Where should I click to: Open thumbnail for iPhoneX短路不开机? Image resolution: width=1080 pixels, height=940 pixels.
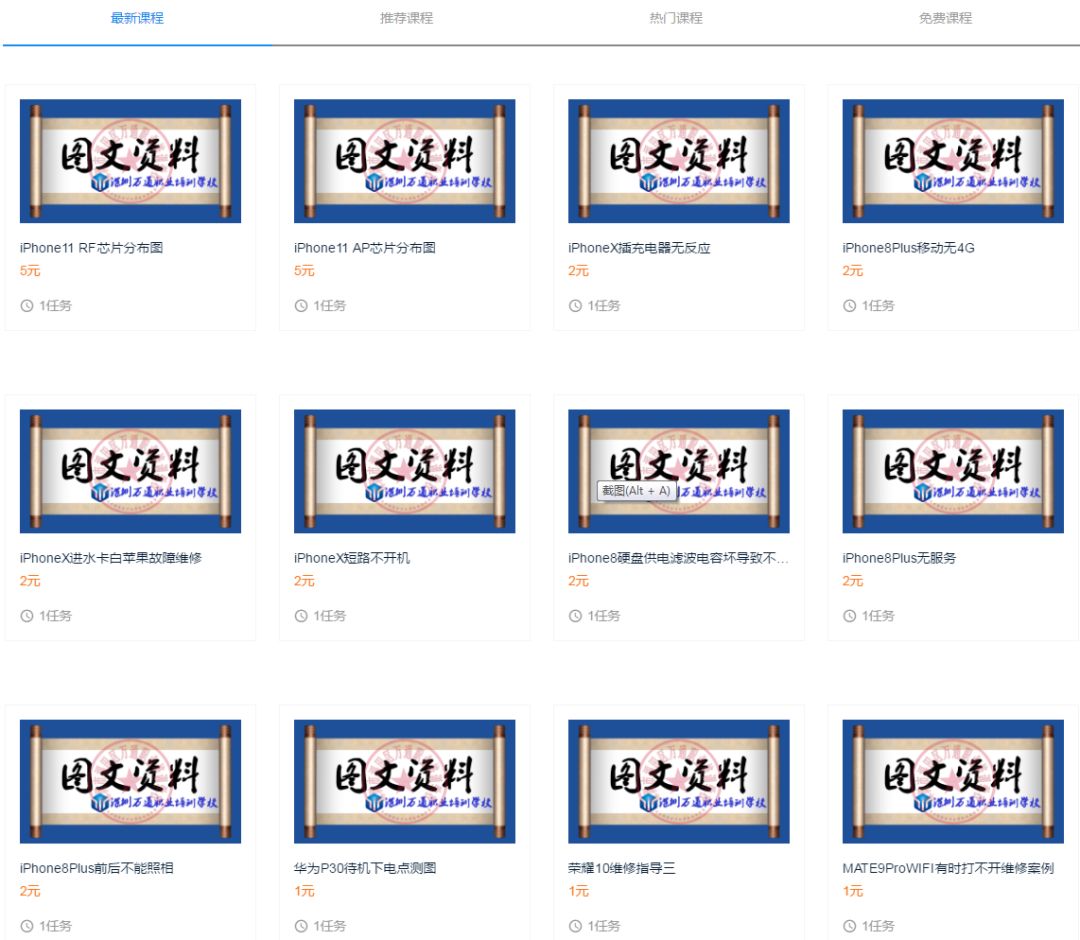pyautogui.click(x=404, y=471)
